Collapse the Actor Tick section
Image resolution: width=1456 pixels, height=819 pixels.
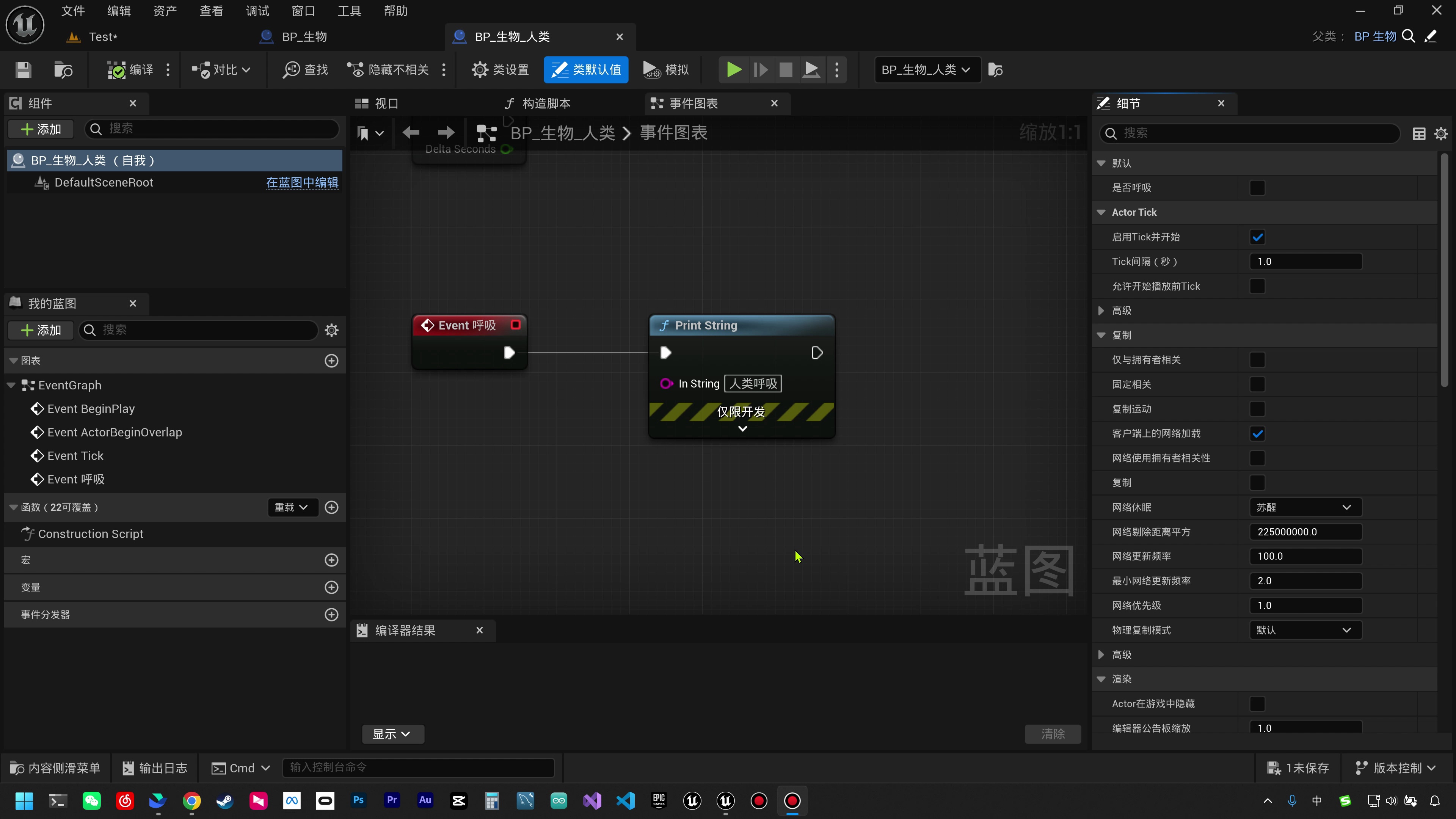pos(1101,212)
